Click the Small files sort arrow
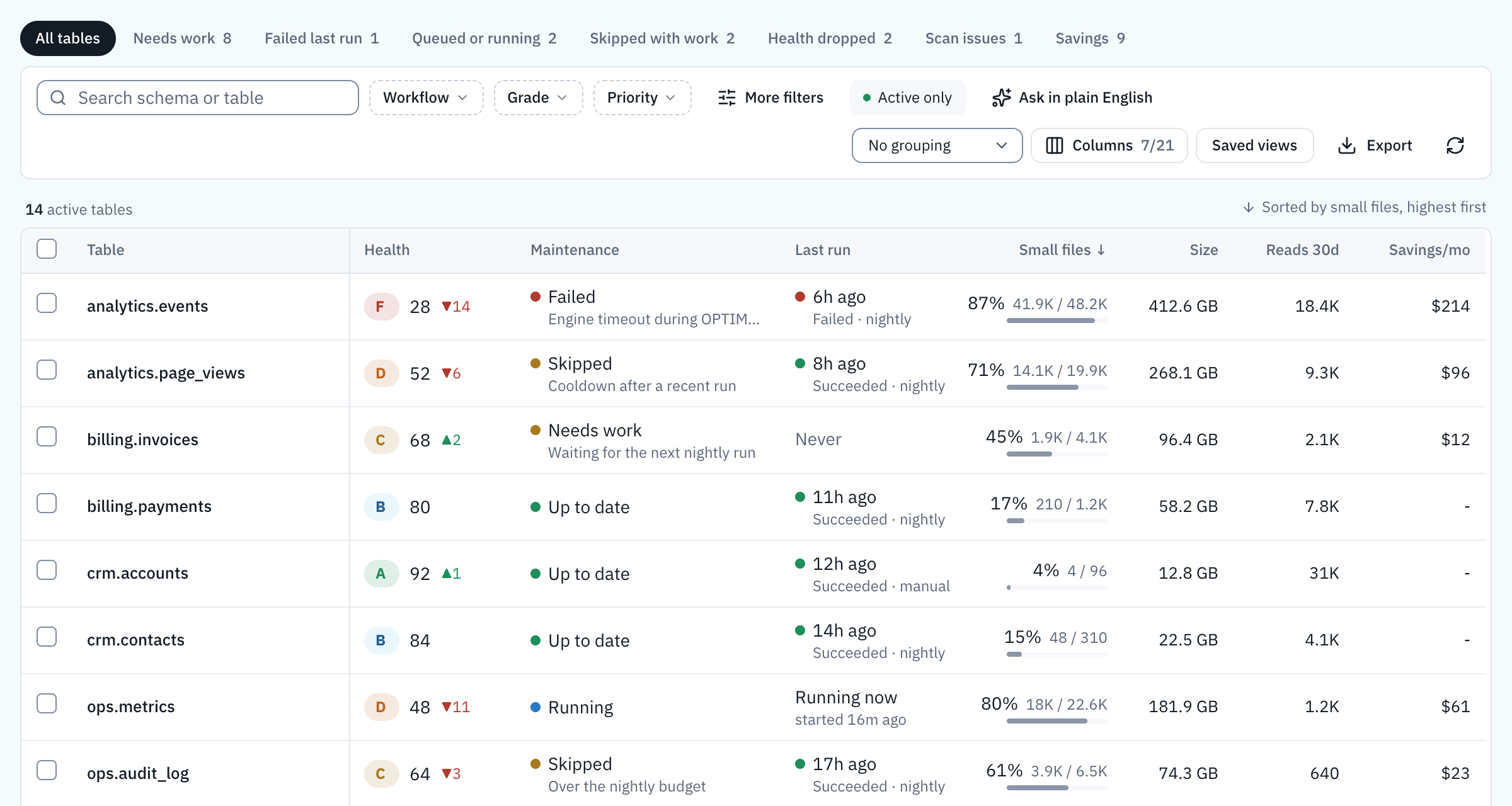The width and height of the screenshot is (1512, 806). tap(1101, 250)
